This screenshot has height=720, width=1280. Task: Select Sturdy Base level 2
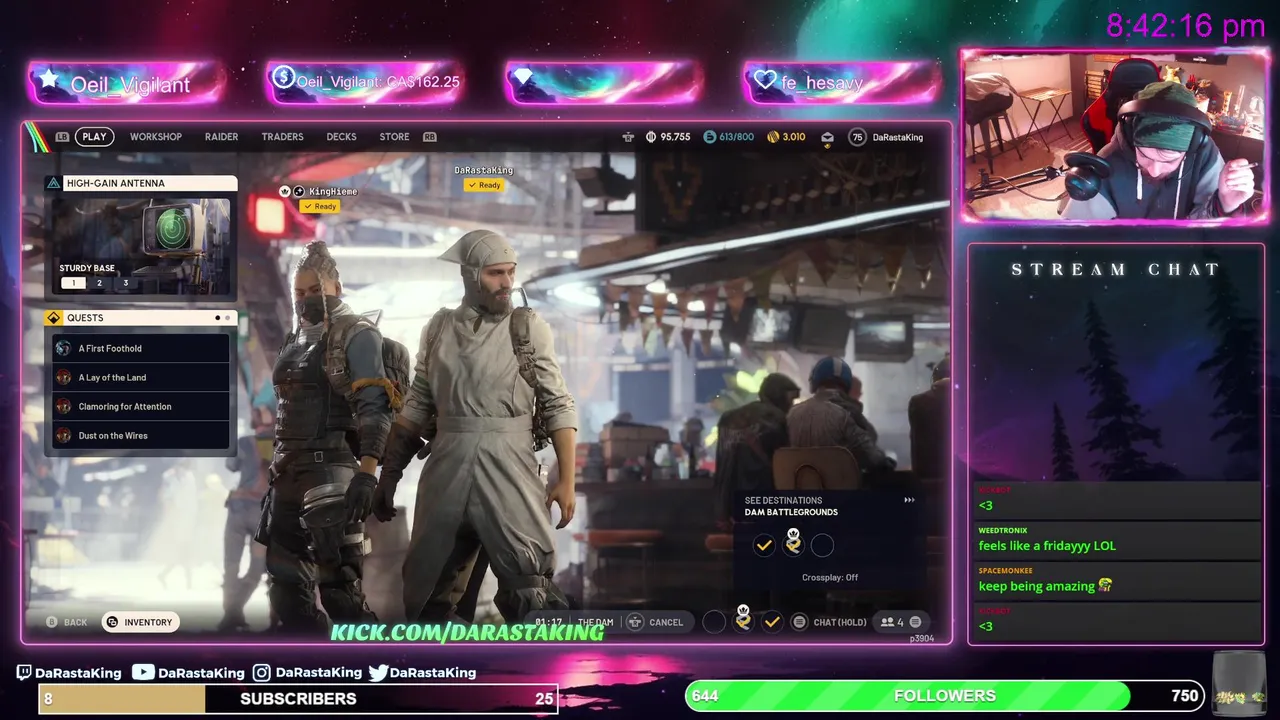pos(99,283)
